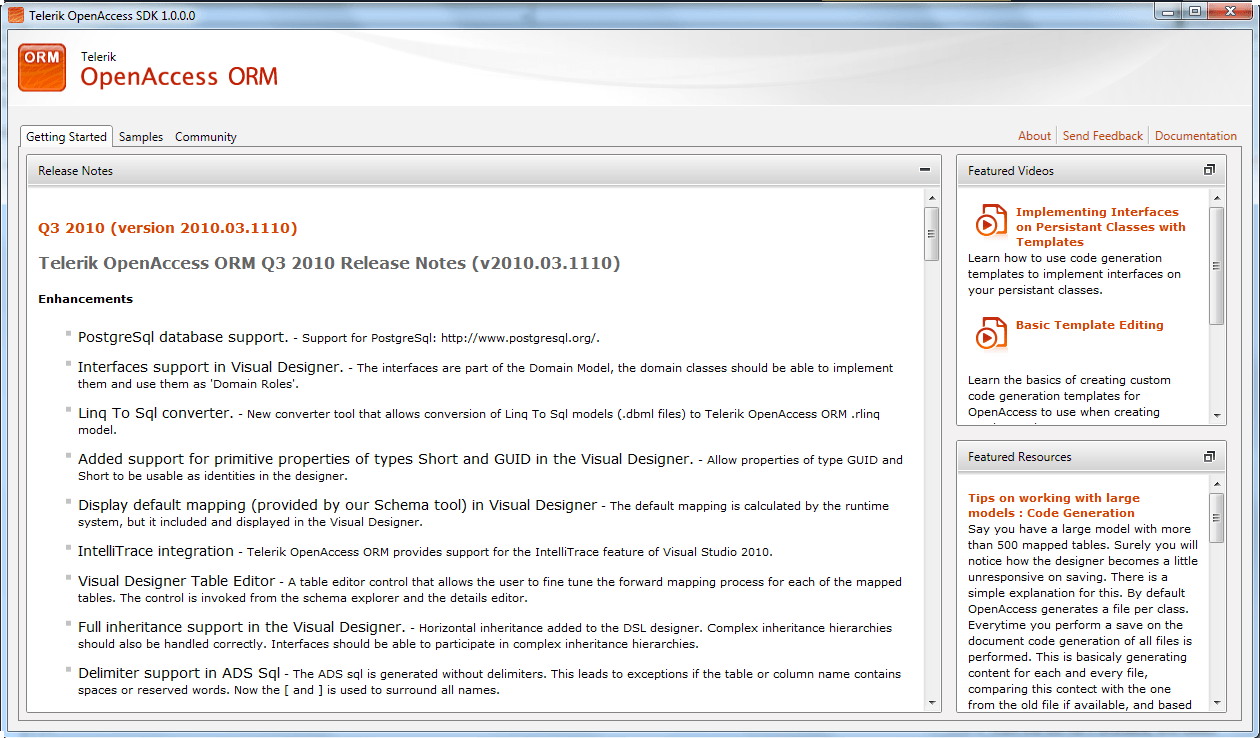Click the Enhancements heading

[x=85, y=298]
